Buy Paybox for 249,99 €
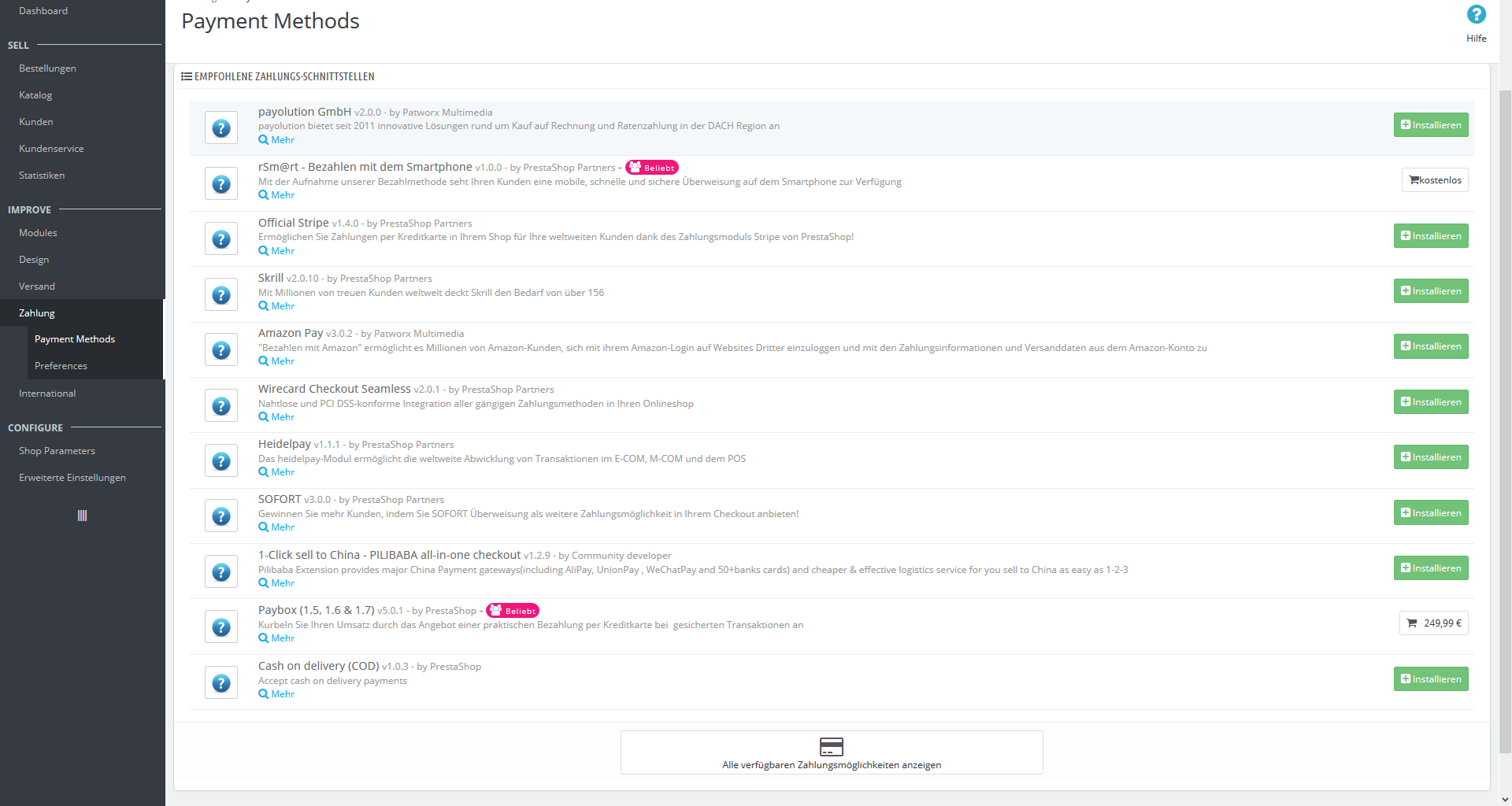The width and height of the screenshot is (1512, 806). (x=1434, y=623)
